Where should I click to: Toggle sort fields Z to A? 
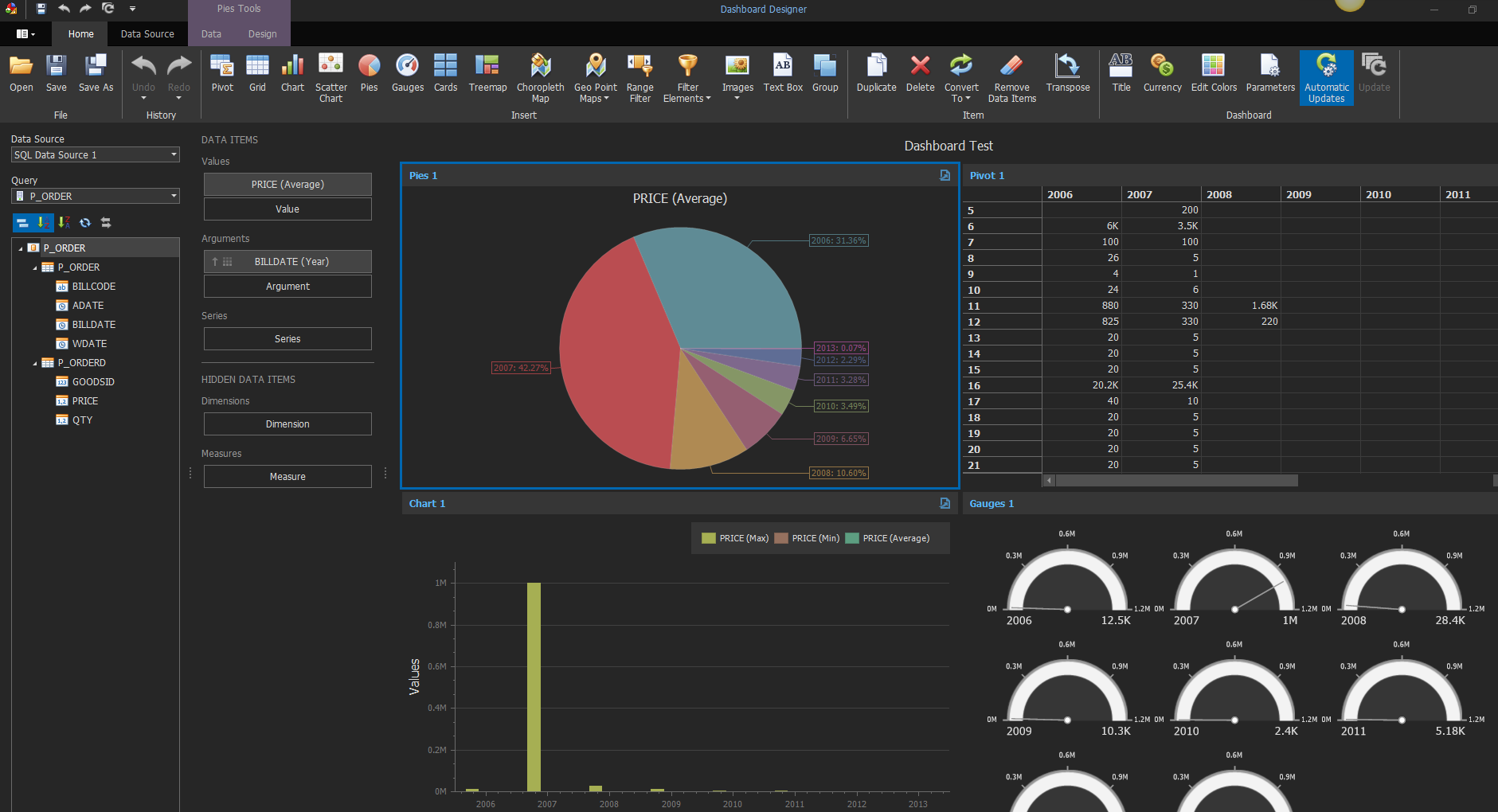coord(64,223)
